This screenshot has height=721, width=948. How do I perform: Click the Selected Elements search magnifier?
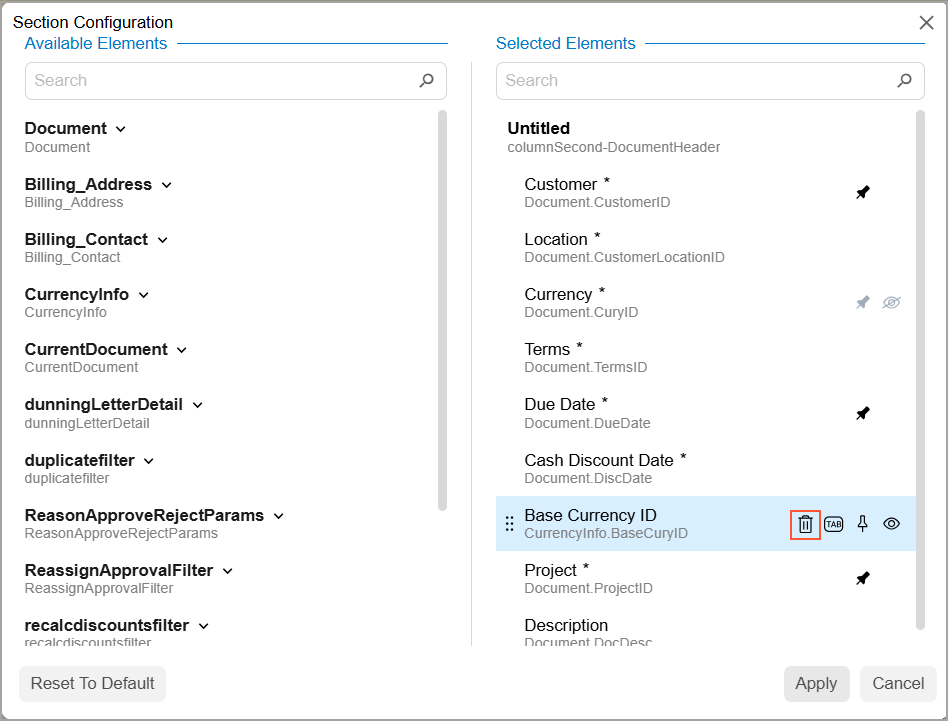(904, 81)
